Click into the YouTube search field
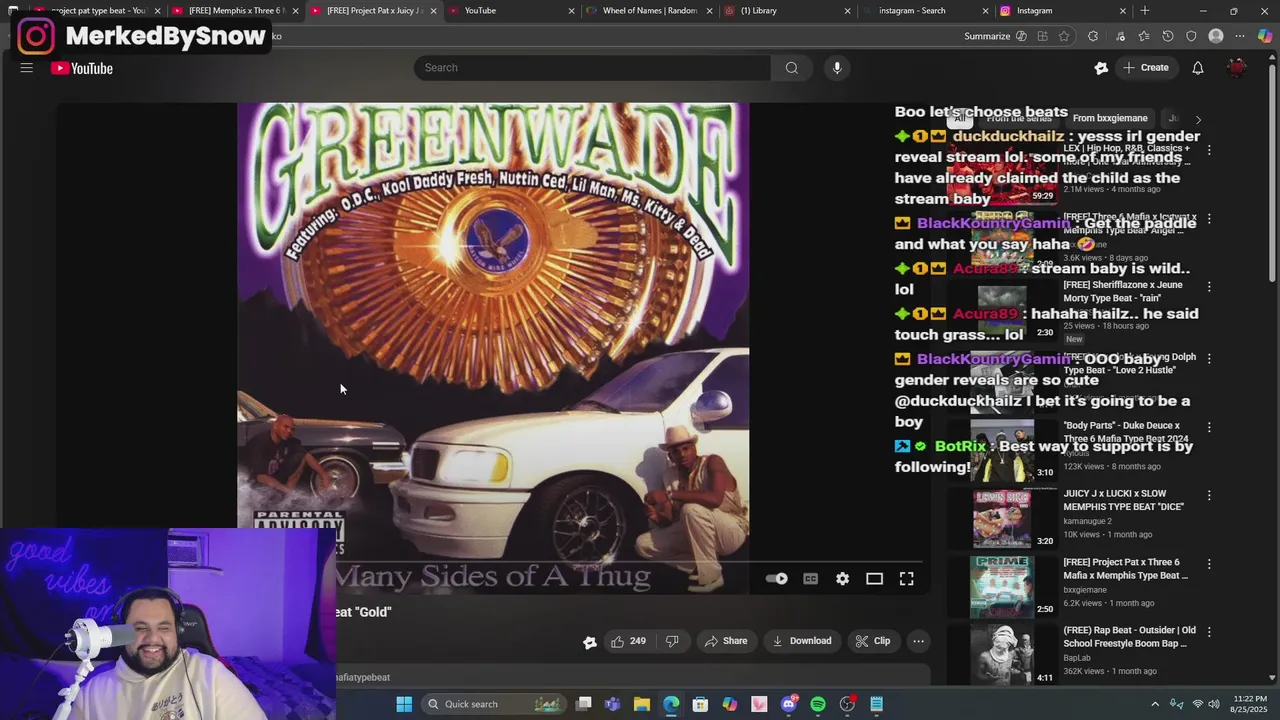 (x=592, y=68)
